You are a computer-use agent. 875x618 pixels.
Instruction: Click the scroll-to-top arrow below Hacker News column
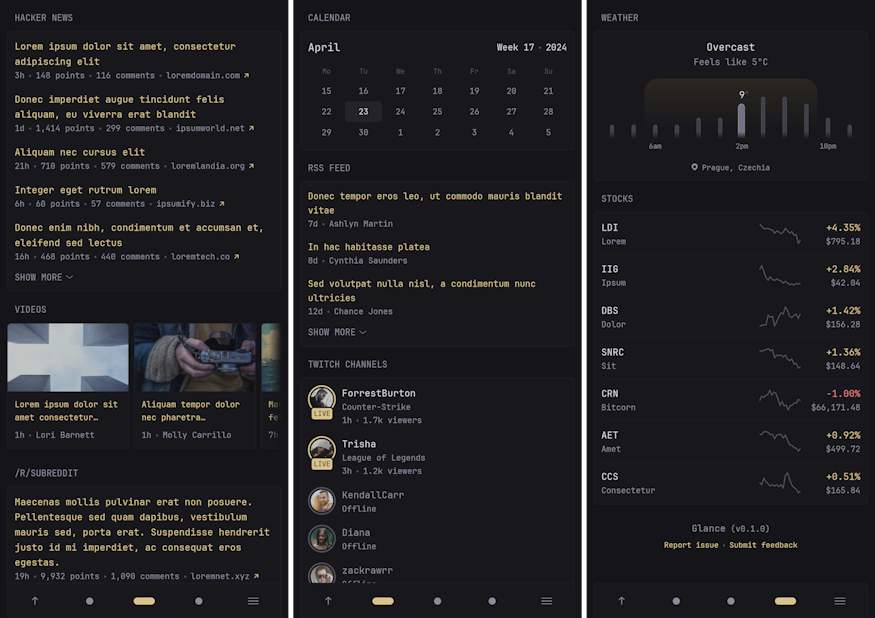coord(35,601)
